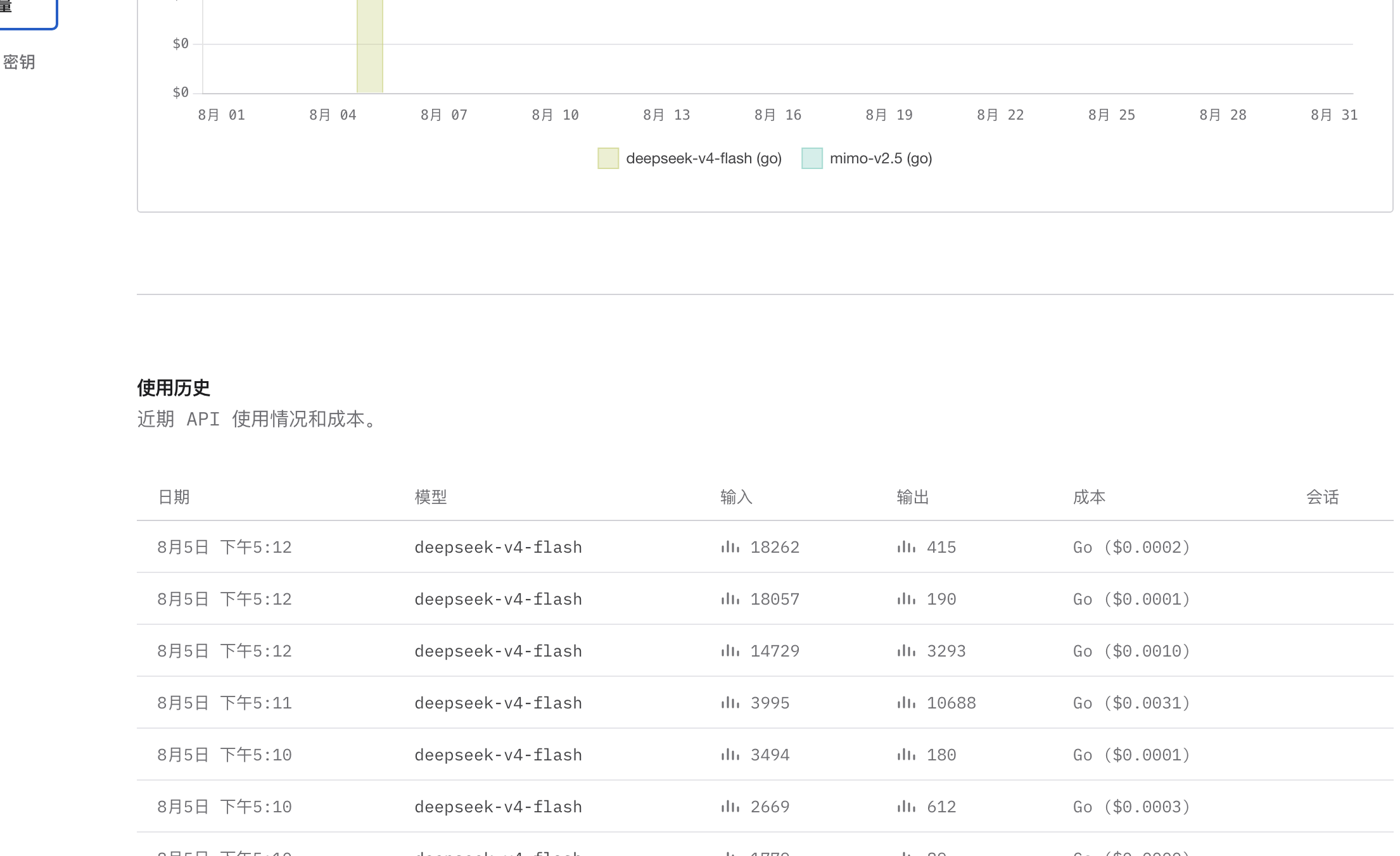Click the 8月 04 axis label
The width and height of the screenshot is (1400, 856).
coord(333,115)
